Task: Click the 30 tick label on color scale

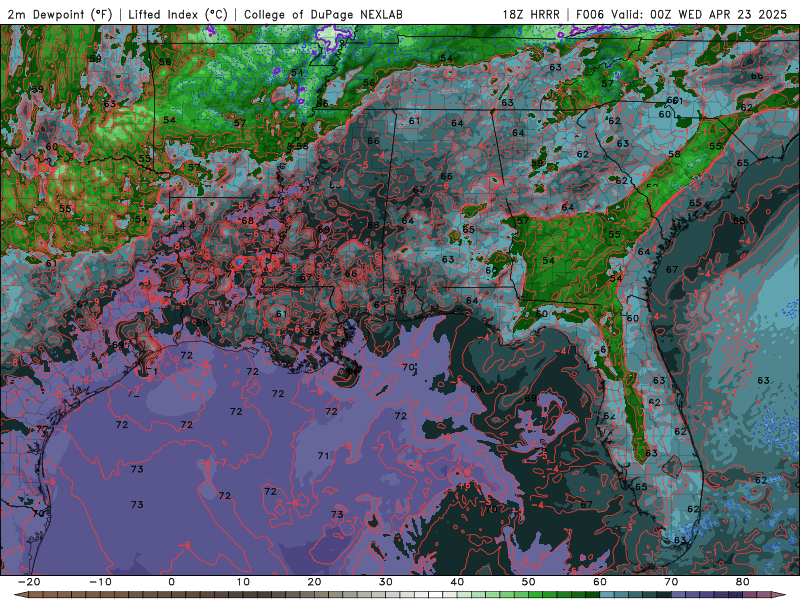Action: (386, 582)
